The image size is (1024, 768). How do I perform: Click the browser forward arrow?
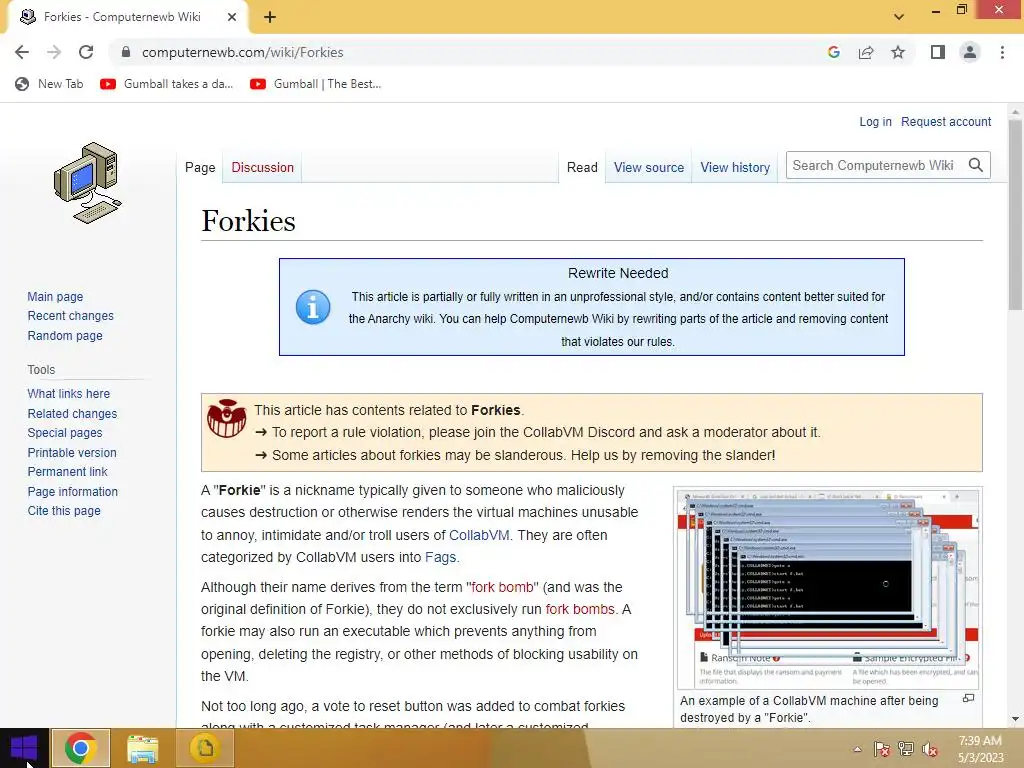54,52
